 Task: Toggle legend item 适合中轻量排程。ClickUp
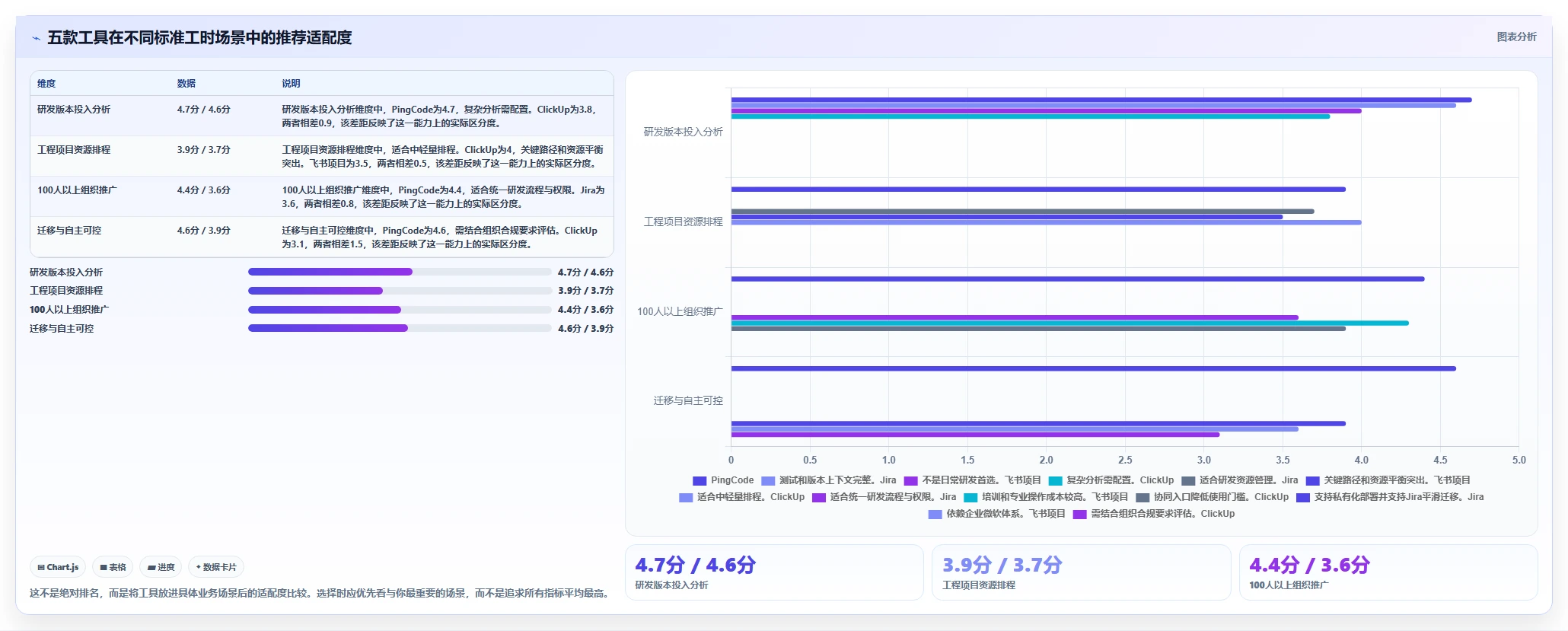click(x=741, y=497)
